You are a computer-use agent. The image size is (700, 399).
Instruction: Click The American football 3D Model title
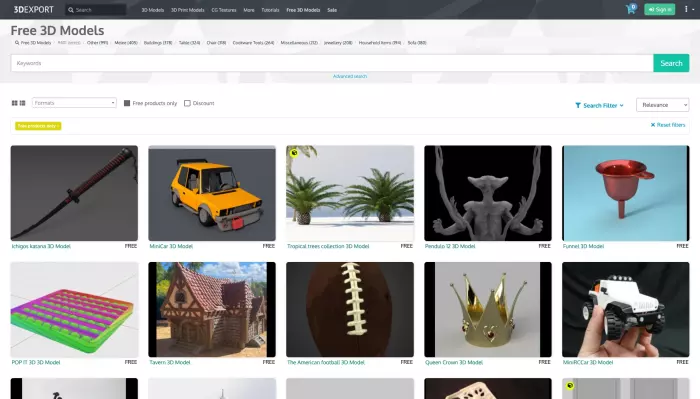pos(326,362)
